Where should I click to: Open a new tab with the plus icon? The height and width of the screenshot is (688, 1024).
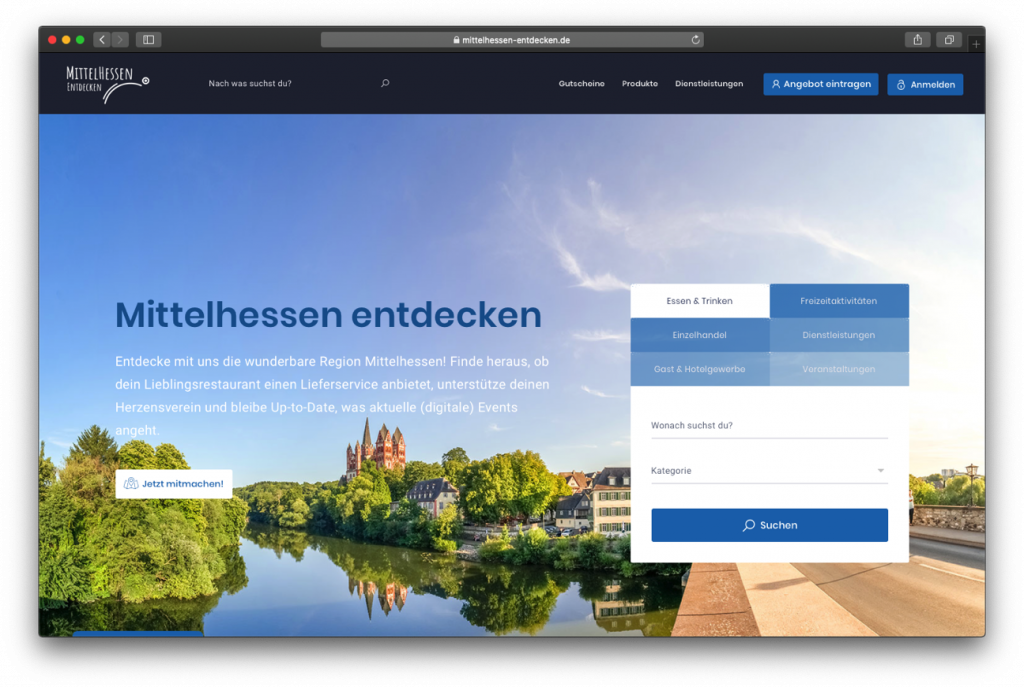(976, 44)
